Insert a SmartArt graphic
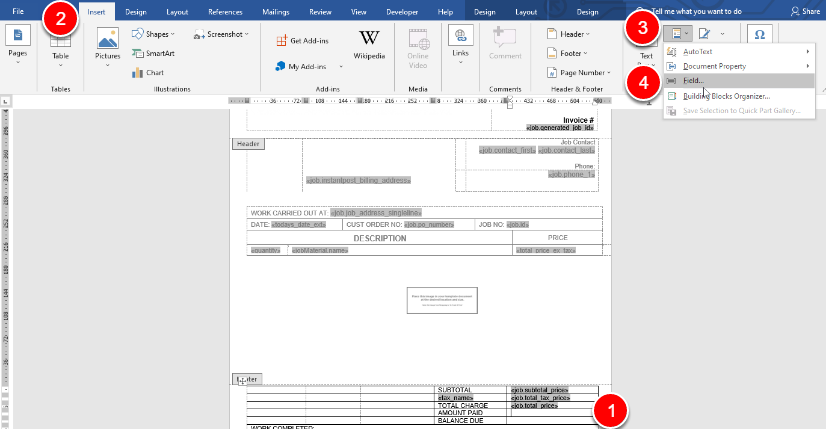 click(x=153, y=53)
